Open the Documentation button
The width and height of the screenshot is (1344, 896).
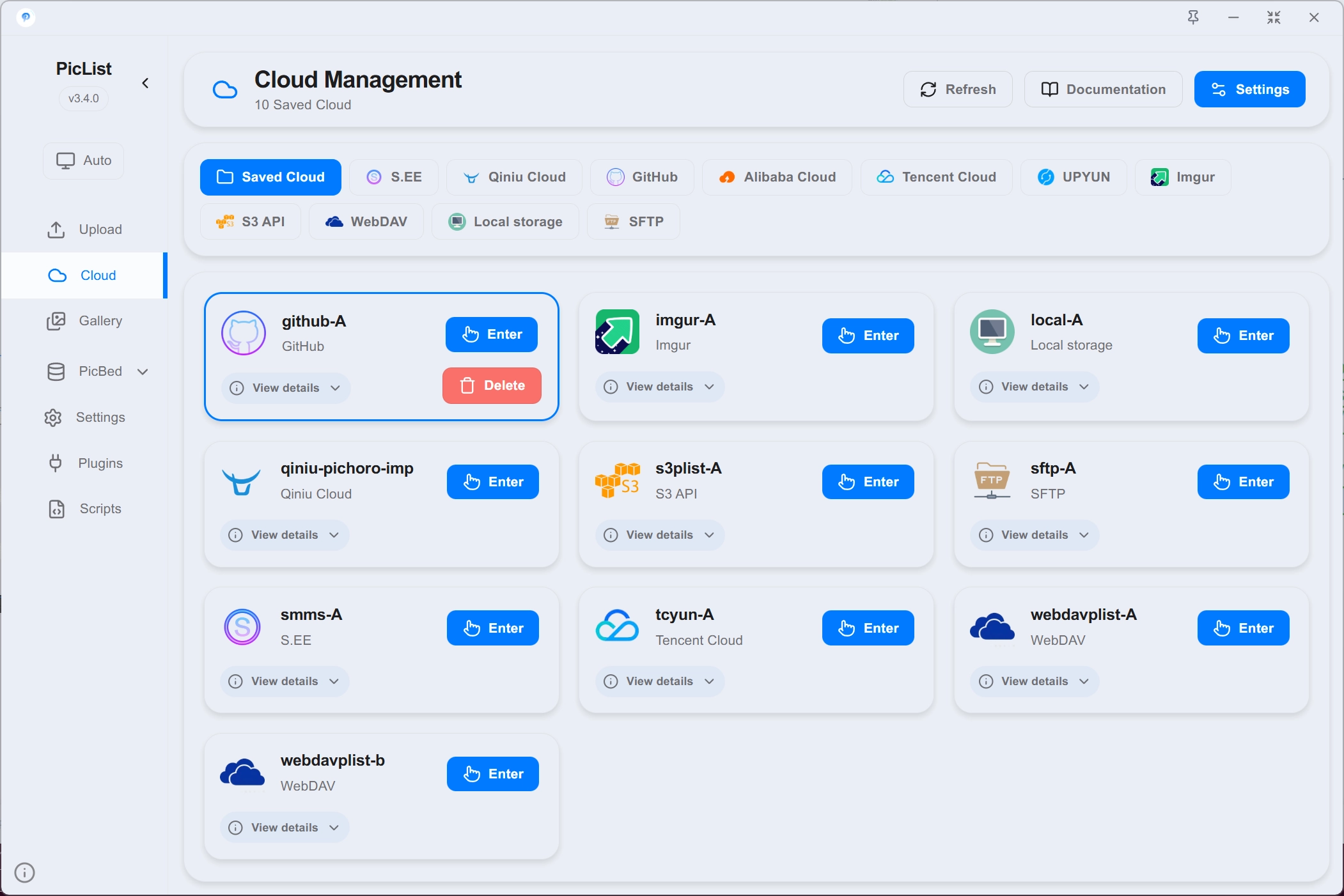[1103, 89]
